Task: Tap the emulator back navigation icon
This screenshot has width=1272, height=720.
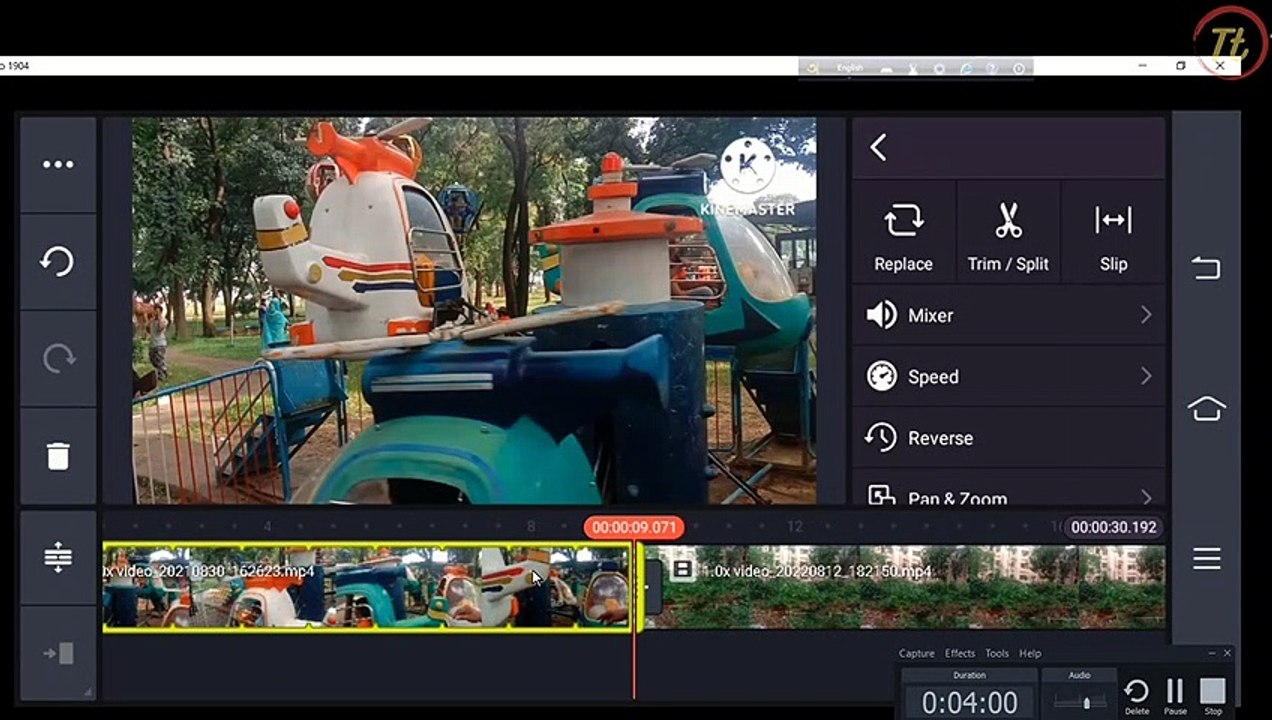Action: 1206,268
